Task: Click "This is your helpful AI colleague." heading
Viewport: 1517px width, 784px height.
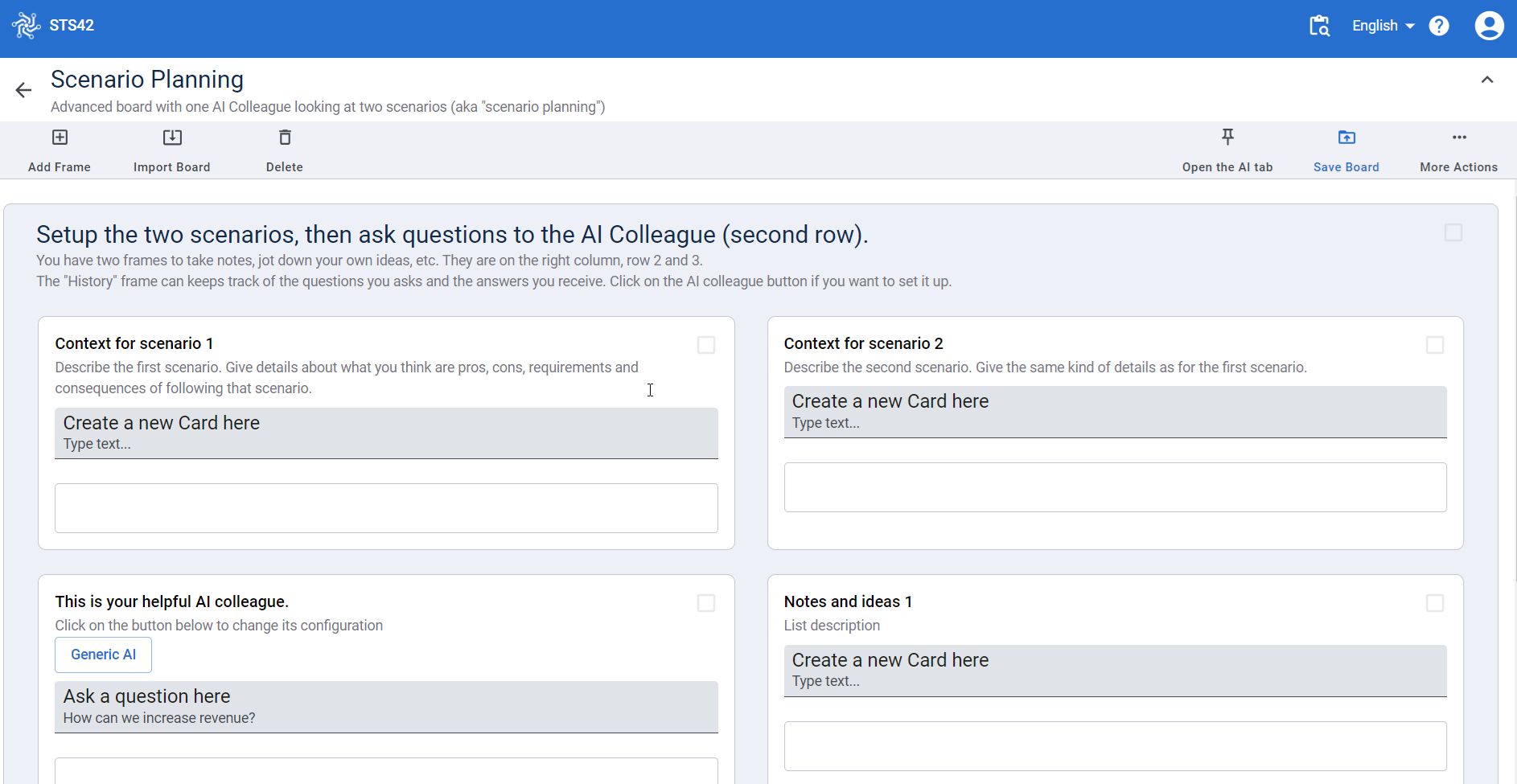Action: (172, 601)
